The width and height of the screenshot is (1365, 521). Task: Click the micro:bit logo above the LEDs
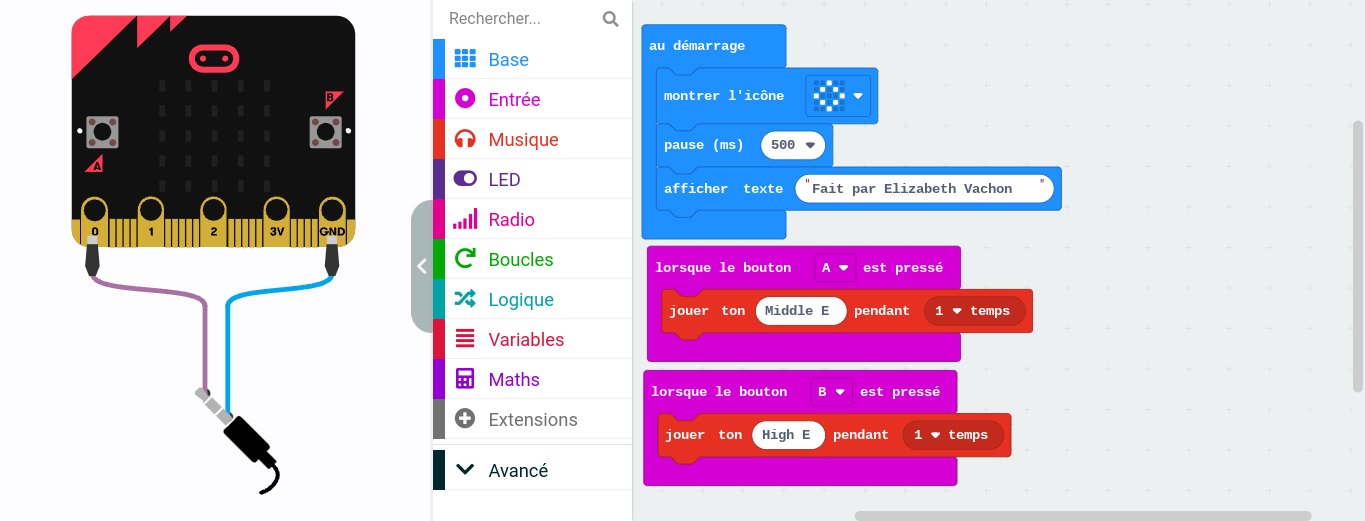[212, 58]
